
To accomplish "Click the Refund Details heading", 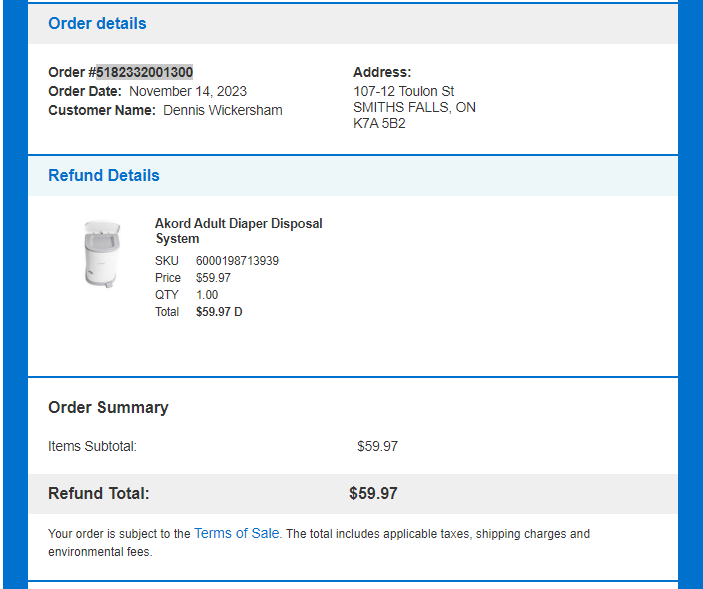I will click(x=104, y=175).
